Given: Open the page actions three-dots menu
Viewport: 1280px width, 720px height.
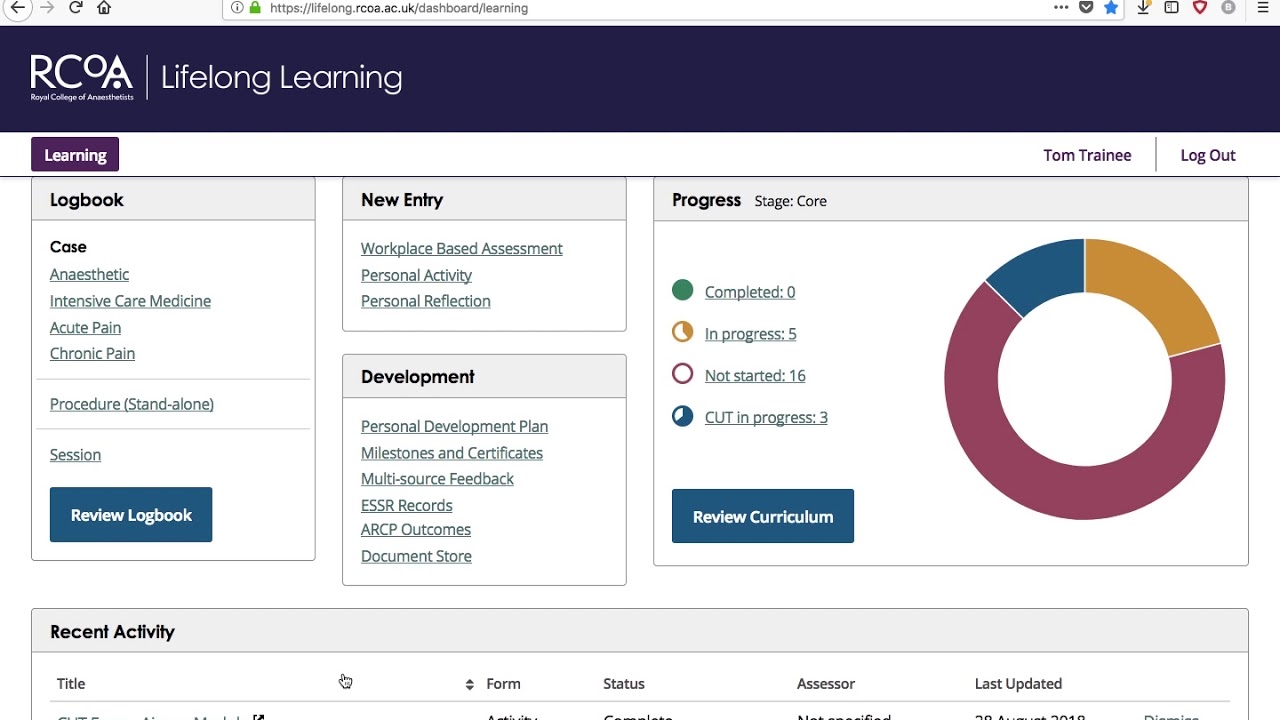Looking at the screenshot, I should (1061, 7).
